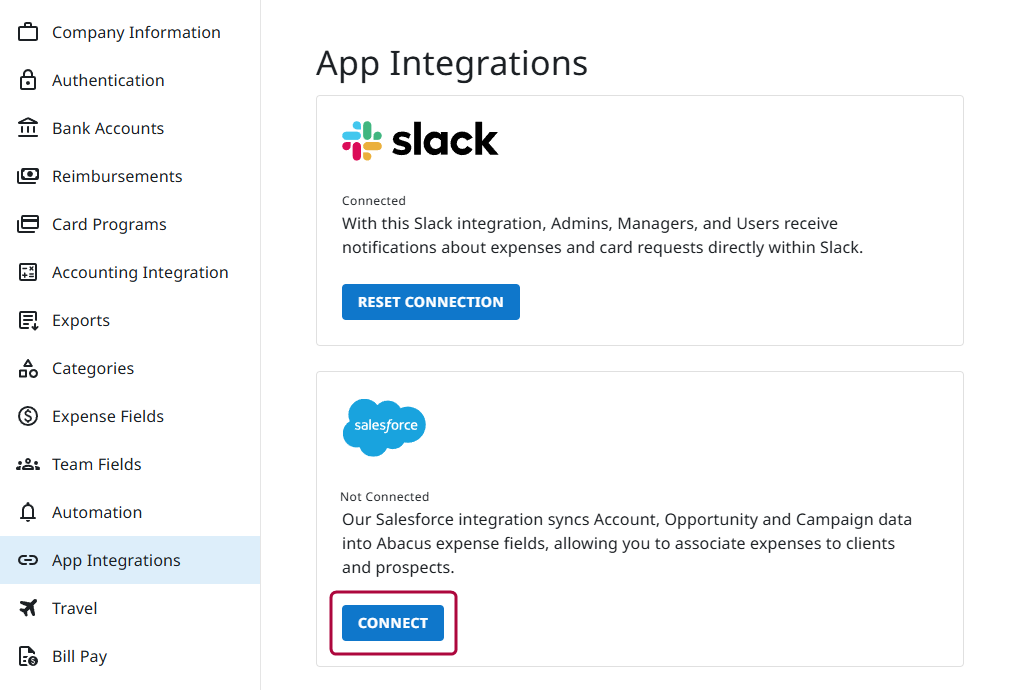Click the bank building icon
Image resolution: width=1020 pixels, height=690 pixels.
pos(28,128)
